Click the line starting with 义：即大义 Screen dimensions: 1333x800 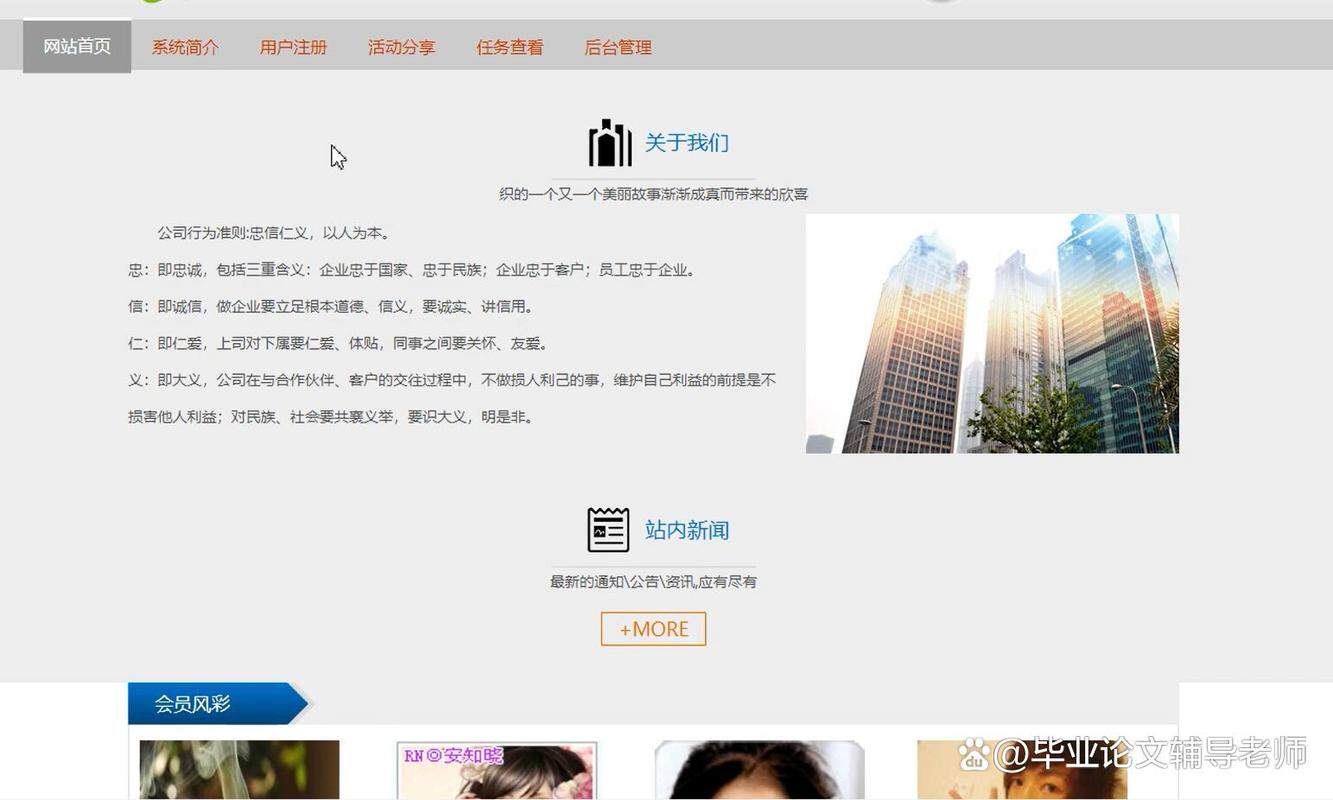[452, 380]
